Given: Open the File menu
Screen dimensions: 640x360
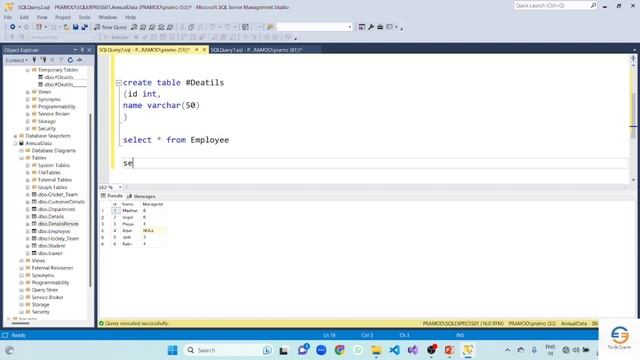Looking at the screenshot, I should 8,17.
